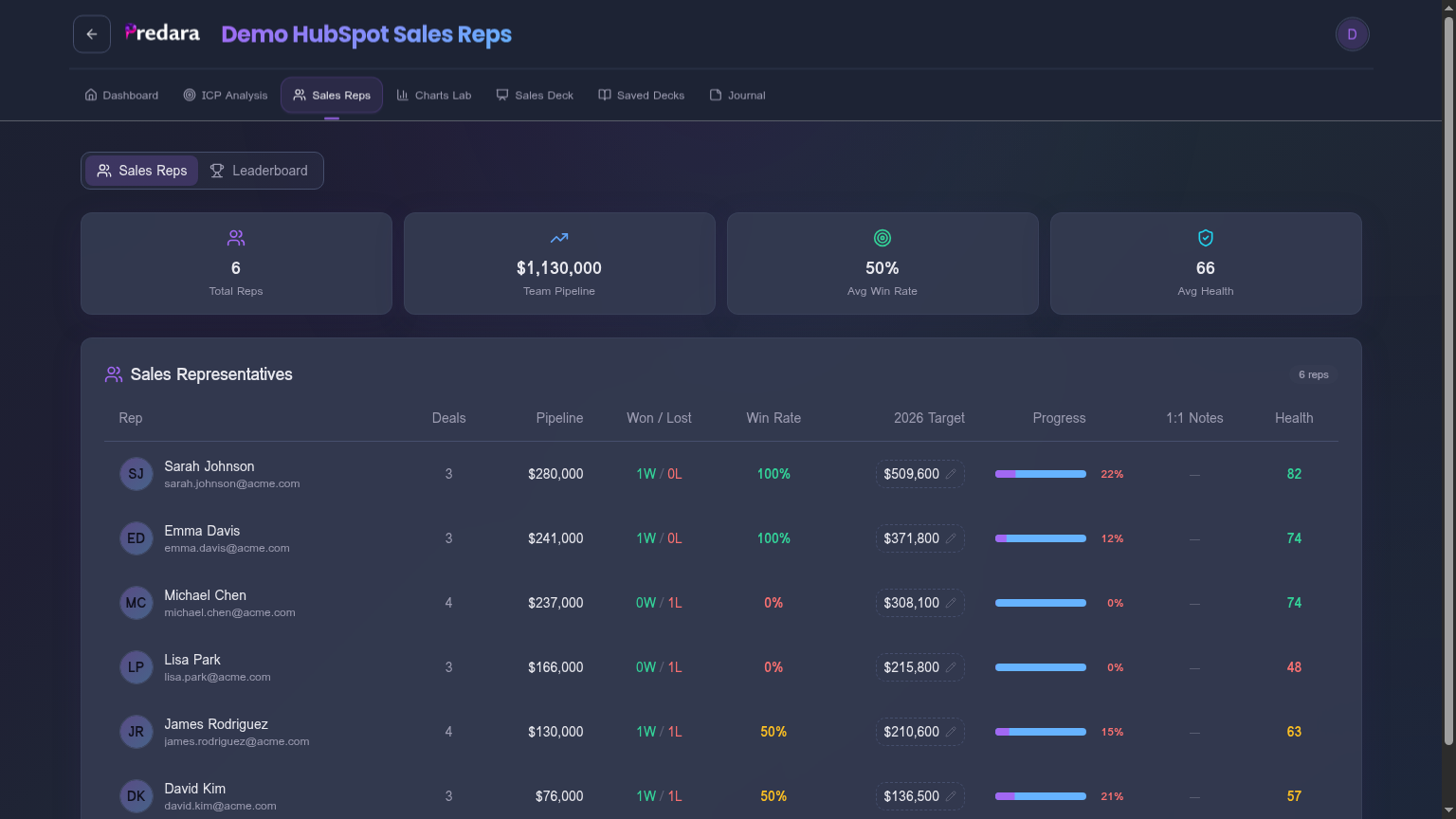1456x819 pixels.
Task: Open the Charts Lab tab
Action: [x=433, y=95]
